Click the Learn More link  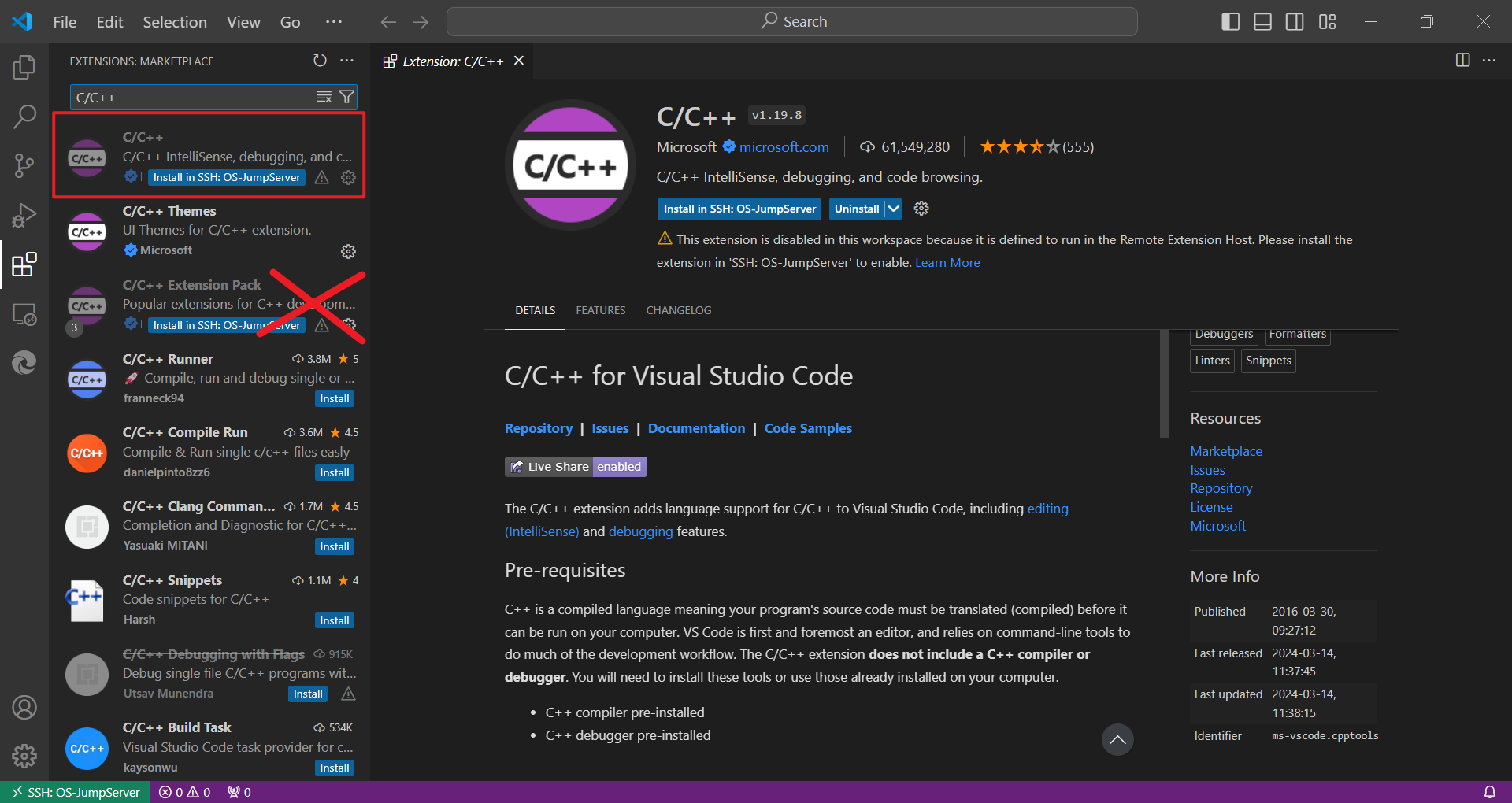[947, 263]
